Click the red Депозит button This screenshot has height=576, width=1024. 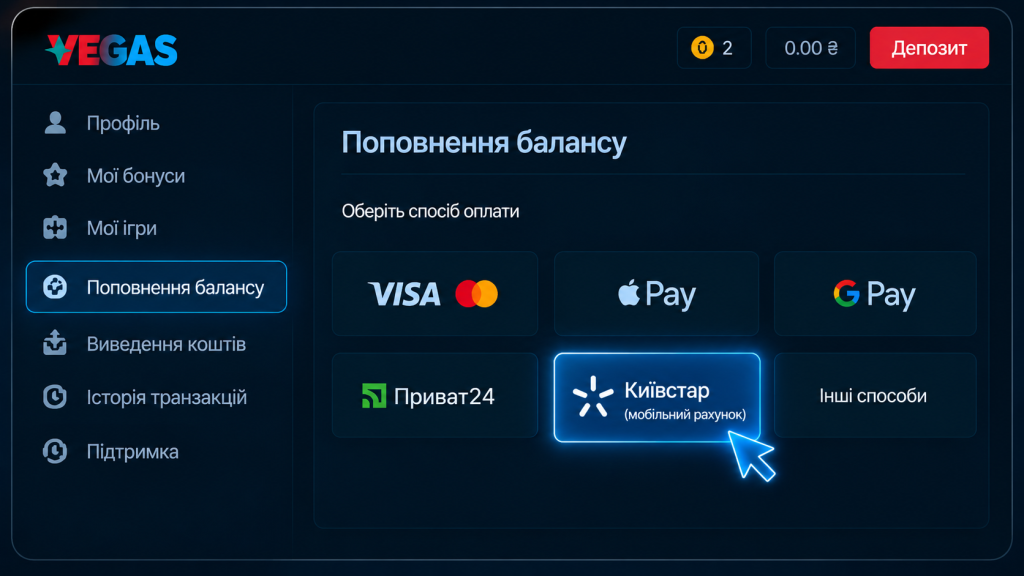coord(929,48)
